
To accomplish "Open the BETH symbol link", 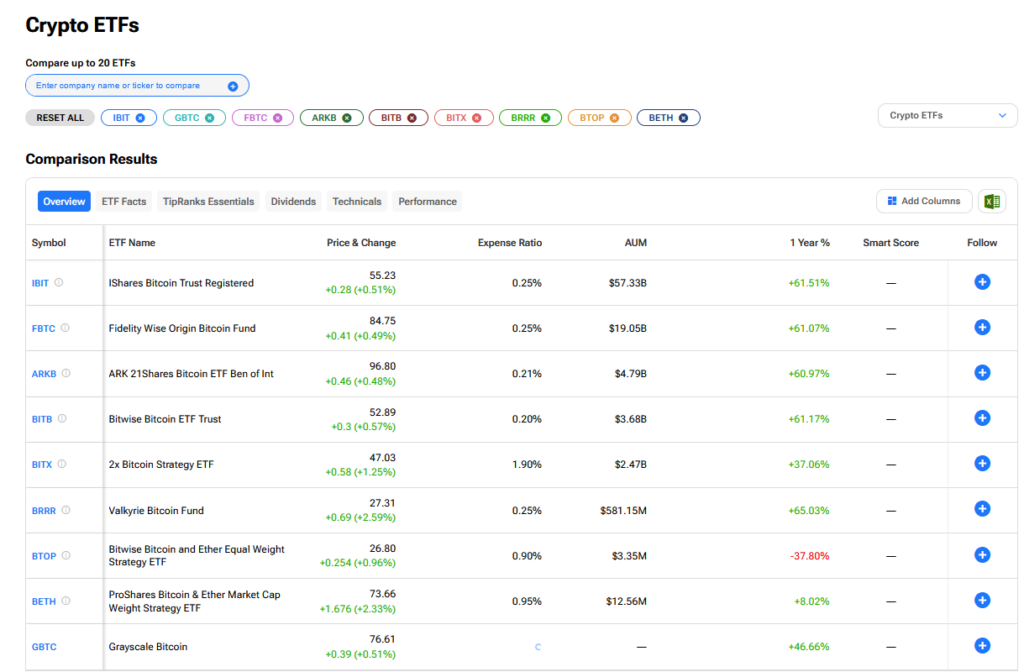I will (44, 601).
